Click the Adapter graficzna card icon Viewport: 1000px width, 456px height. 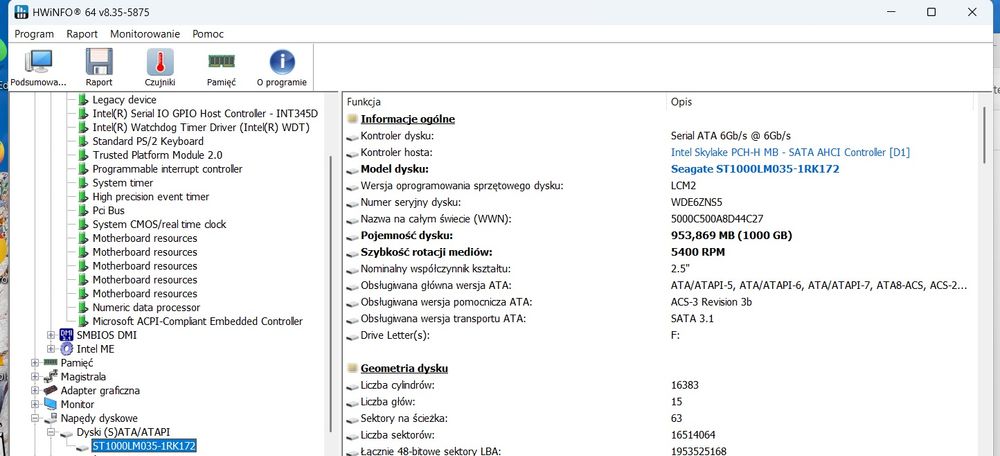pyautogui.click(x=50, y=390)
